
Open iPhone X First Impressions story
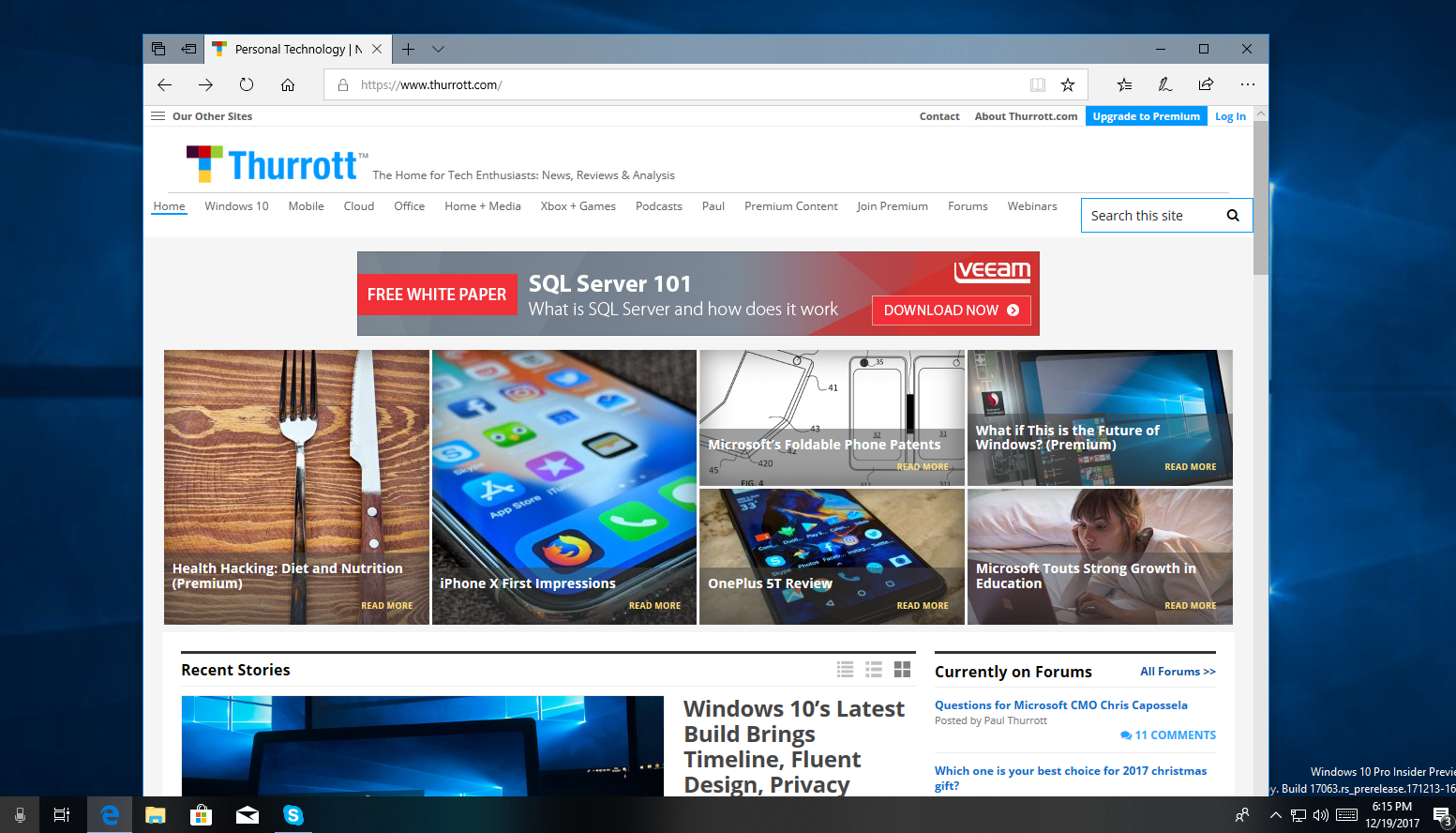(x=564, y=487)
